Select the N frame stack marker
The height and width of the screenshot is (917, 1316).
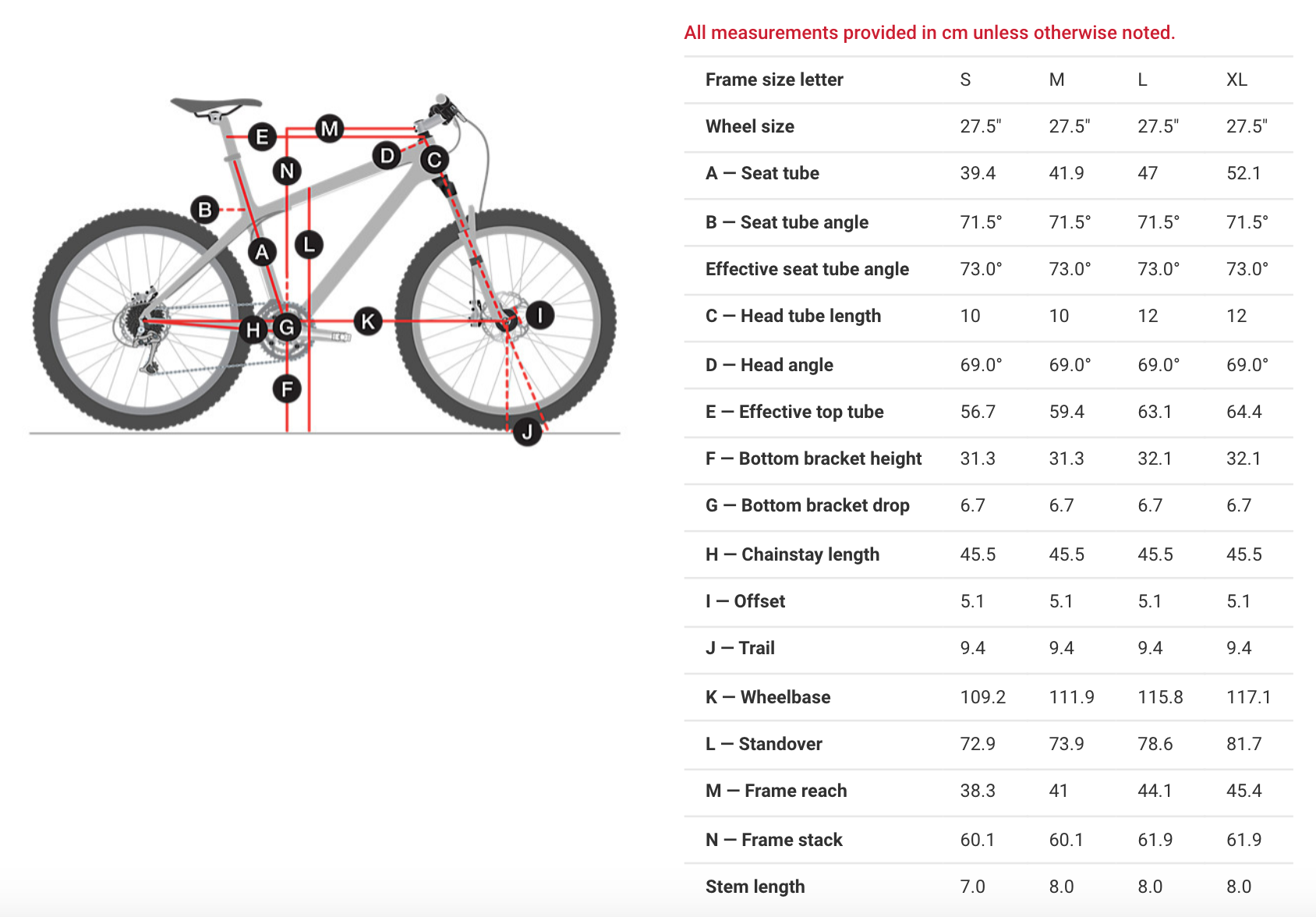(287, 171)
